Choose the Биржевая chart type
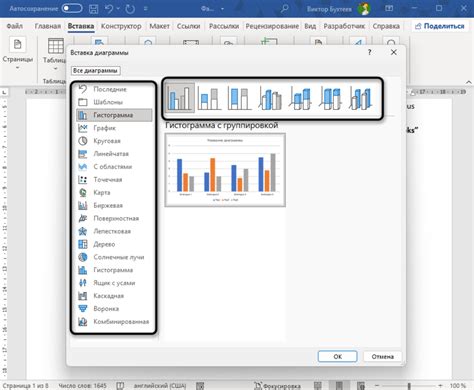Image resolution: width=474 pixels, height=390 pixels. (114, 205)
